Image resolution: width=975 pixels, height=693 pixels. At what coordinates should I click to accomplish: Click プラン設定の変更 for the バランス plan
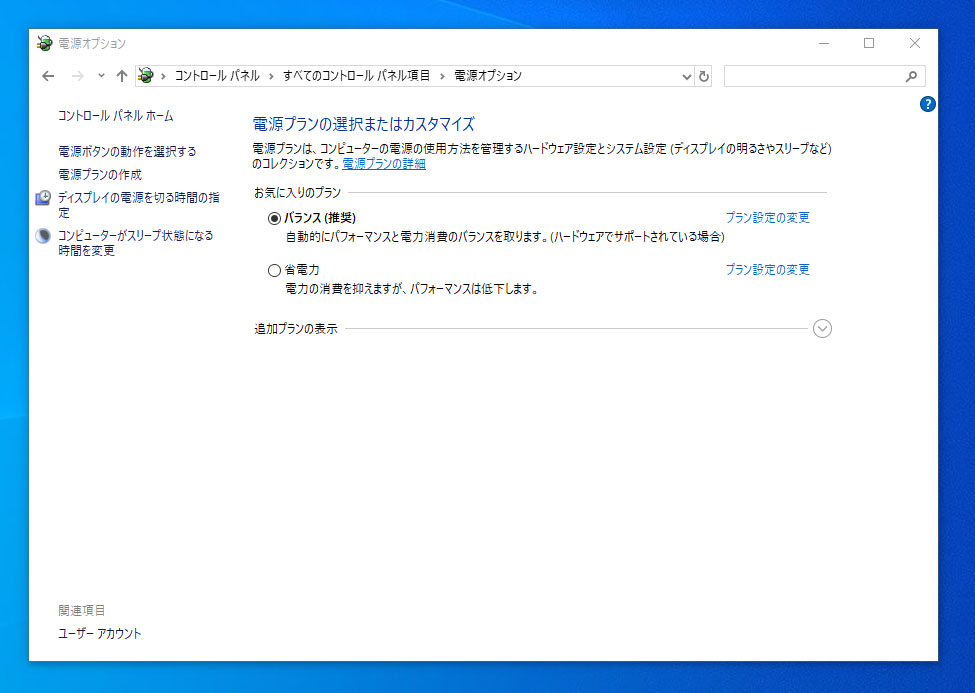pyautogui.click(x=767, y=218)
